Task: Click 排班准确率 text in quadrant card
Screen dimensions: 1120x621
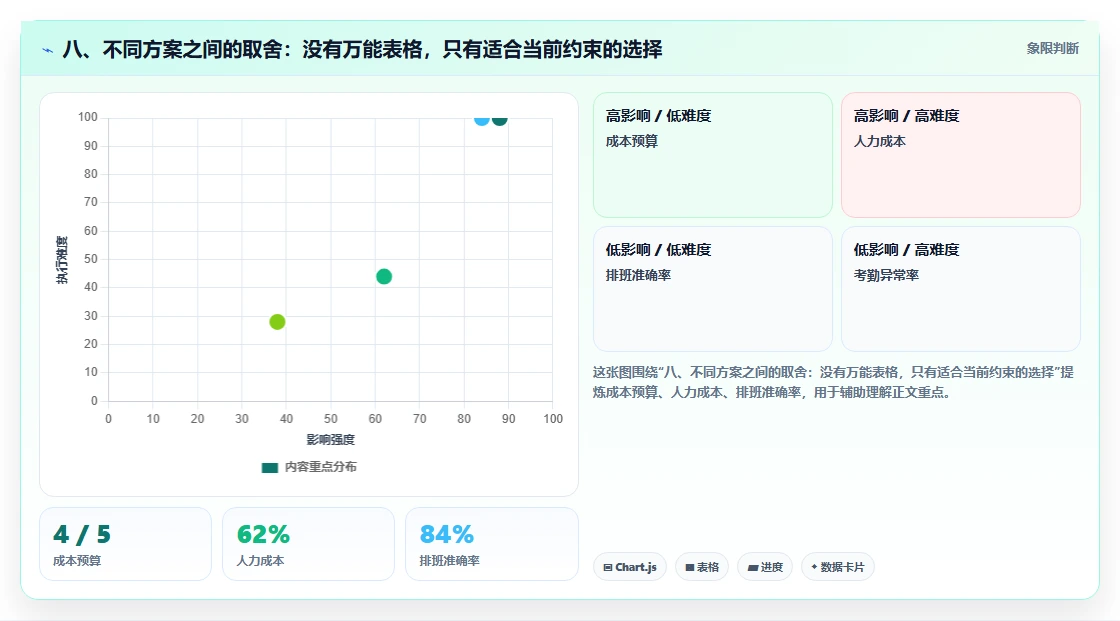Action: coord(638,275)
